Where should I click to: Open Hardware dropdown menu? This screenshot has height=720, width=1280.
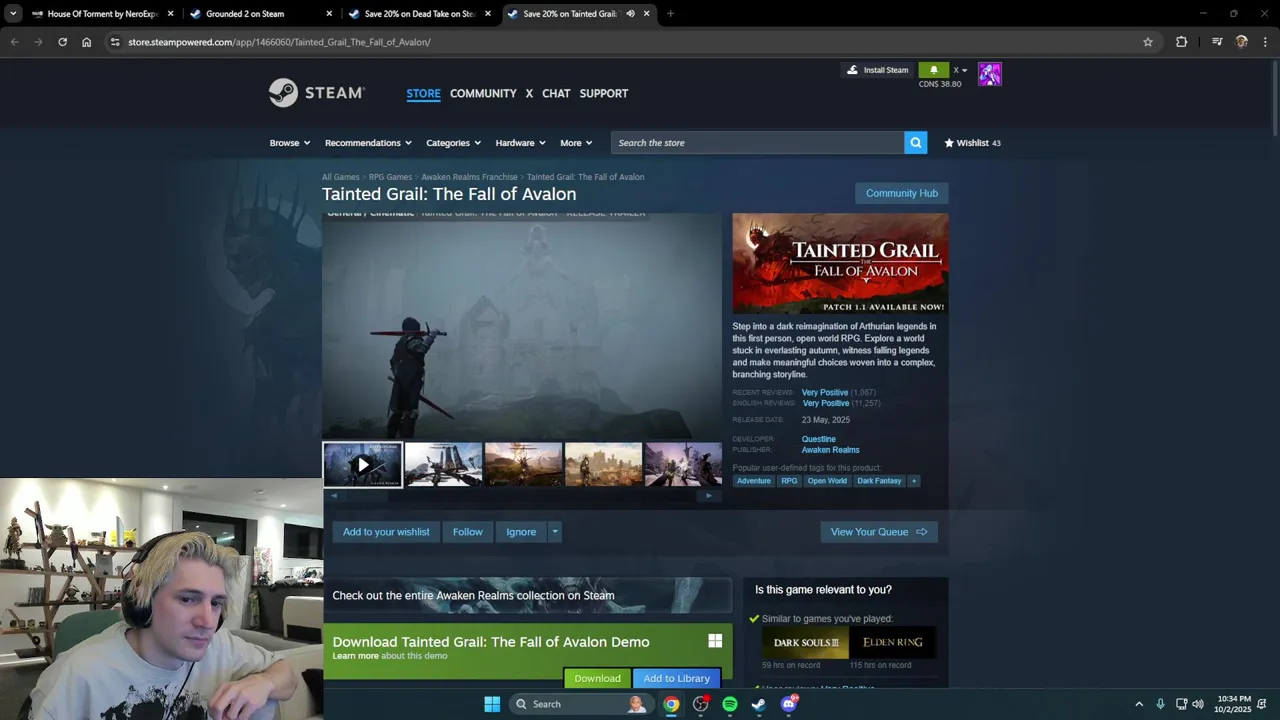coord(520,143)
